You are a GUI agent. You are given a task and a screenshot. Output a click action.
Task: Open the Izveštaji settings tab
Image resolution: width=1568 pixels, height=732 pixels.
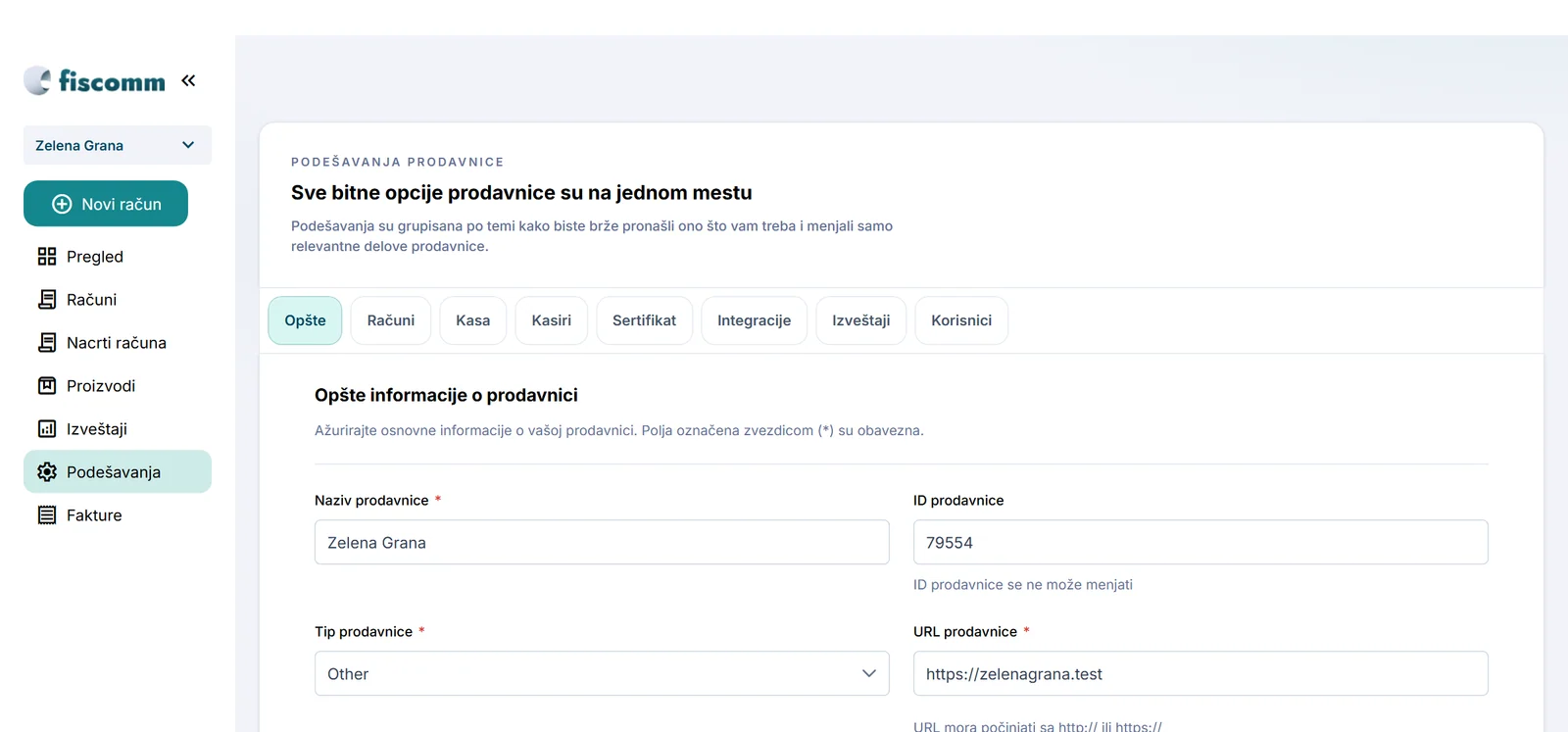tap(861, 320)
